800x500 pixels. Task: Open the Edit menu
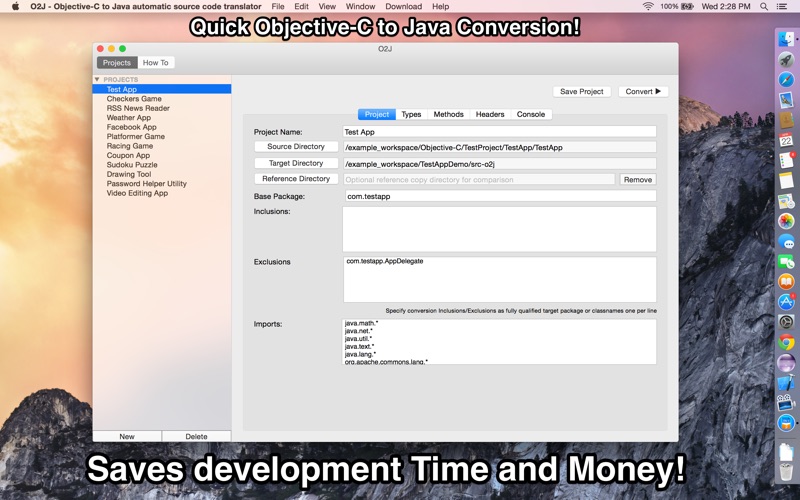(302, 6)
